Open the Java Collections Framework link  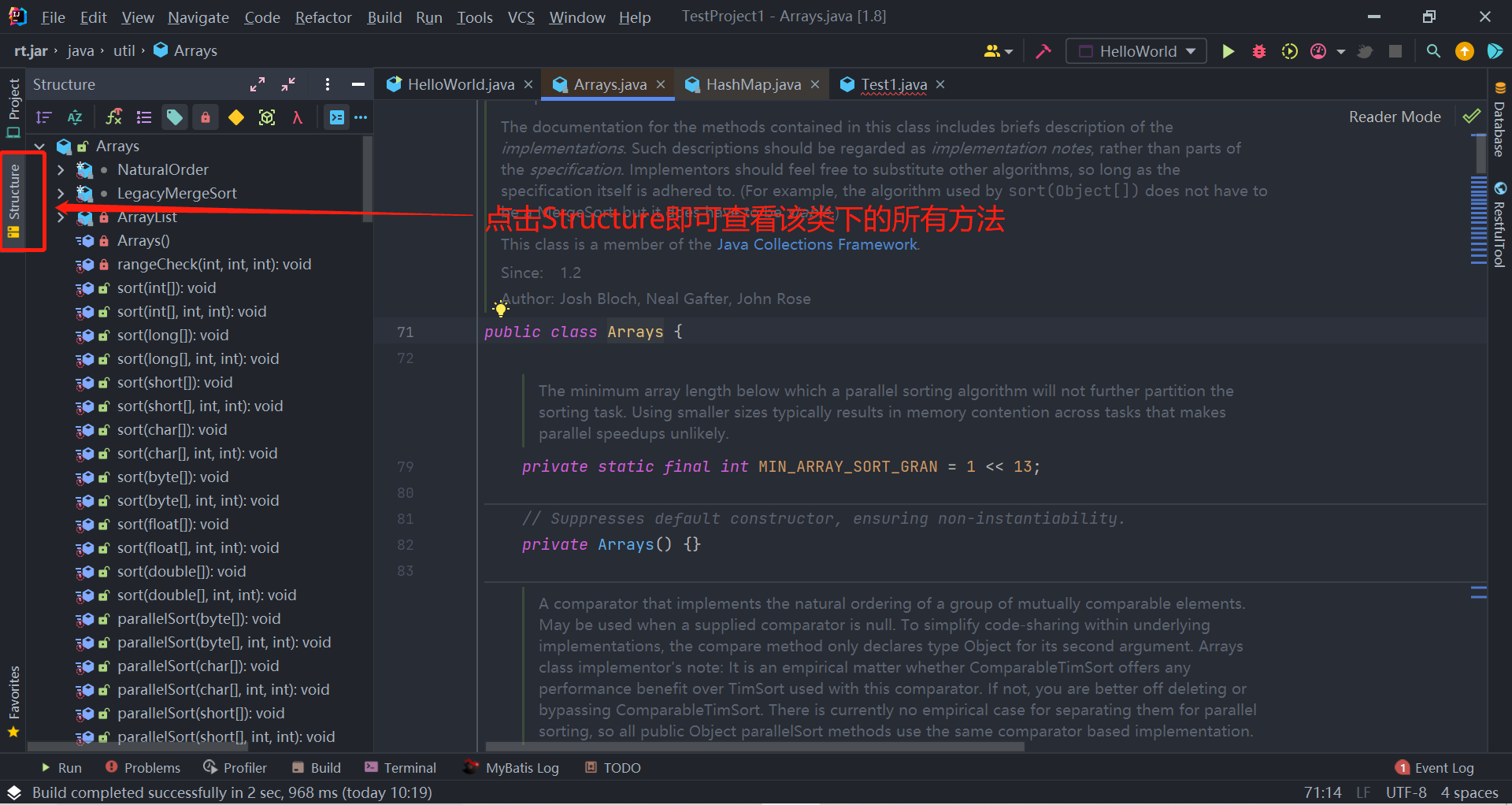click(817, 244)
